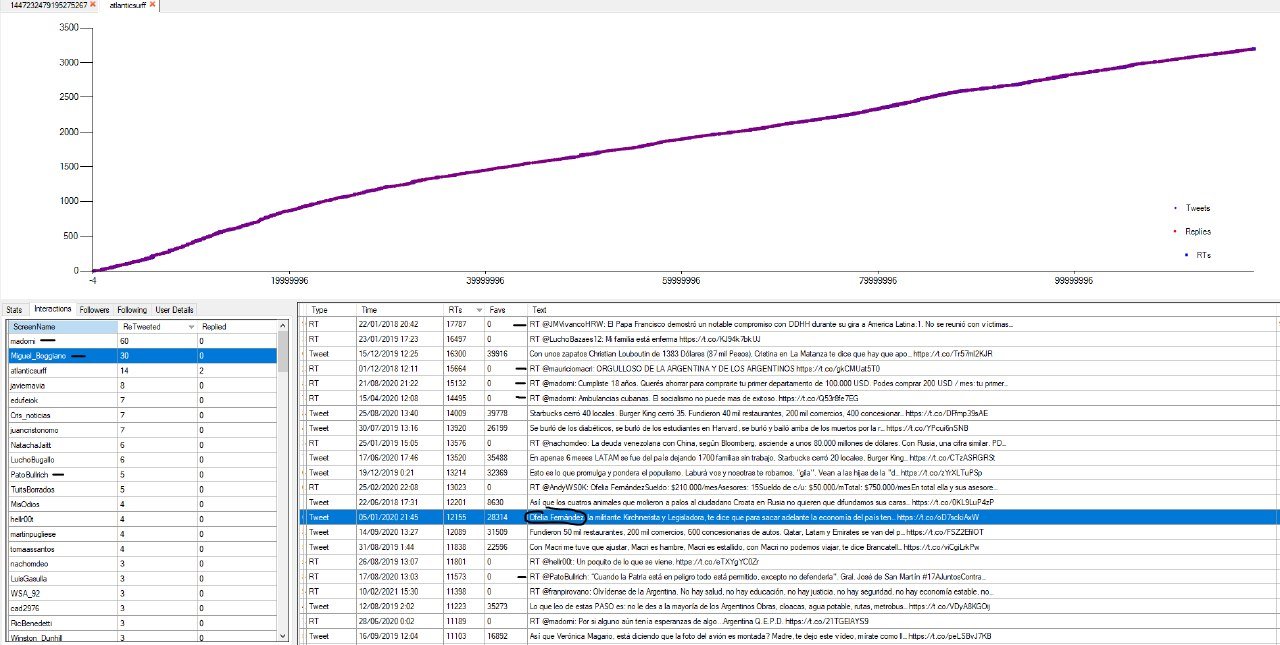Click the Replies legend marker in chart

click(1174, 231)
